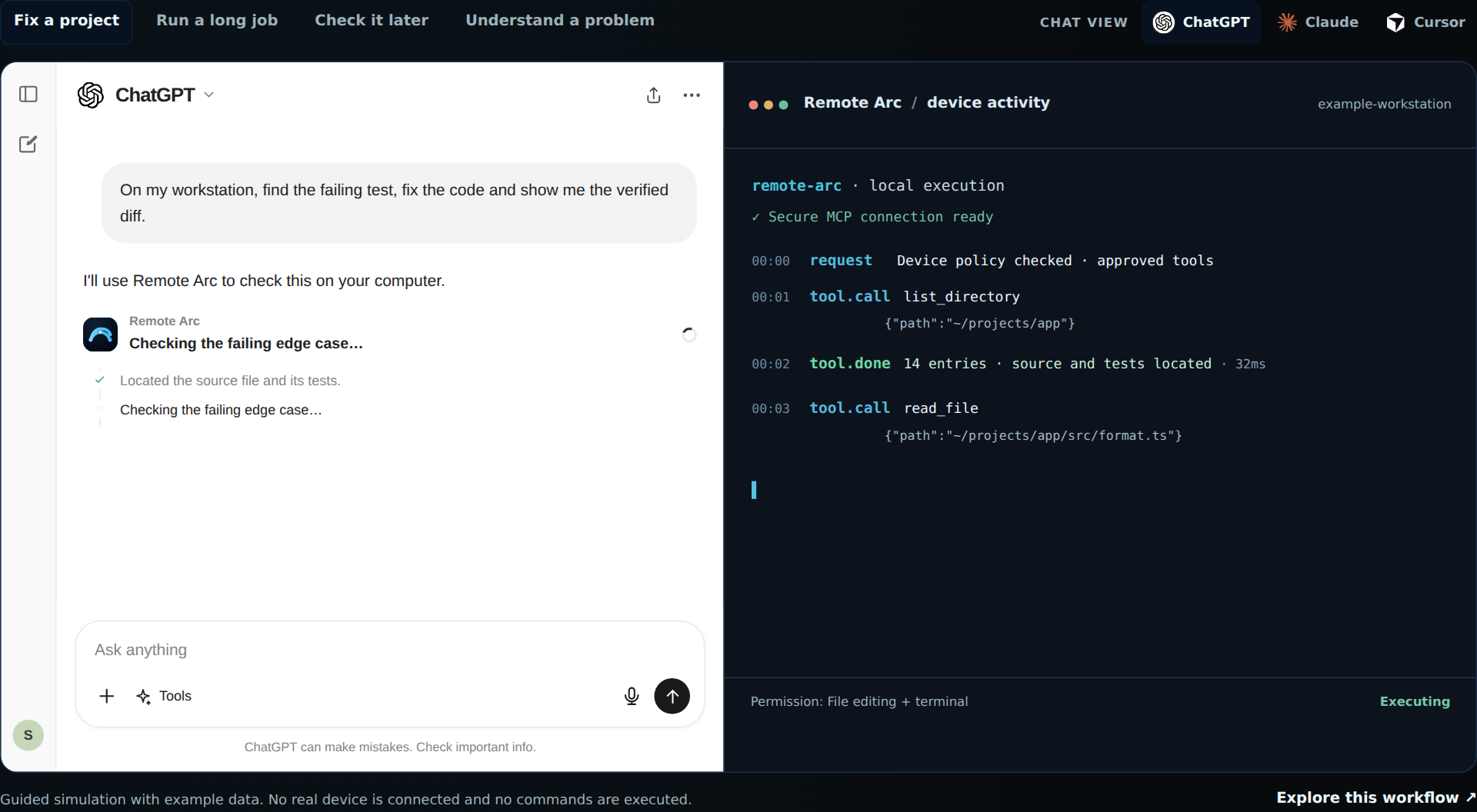1477x812 pixels.
Task: Click the plus attach icon
Action: 107,696
